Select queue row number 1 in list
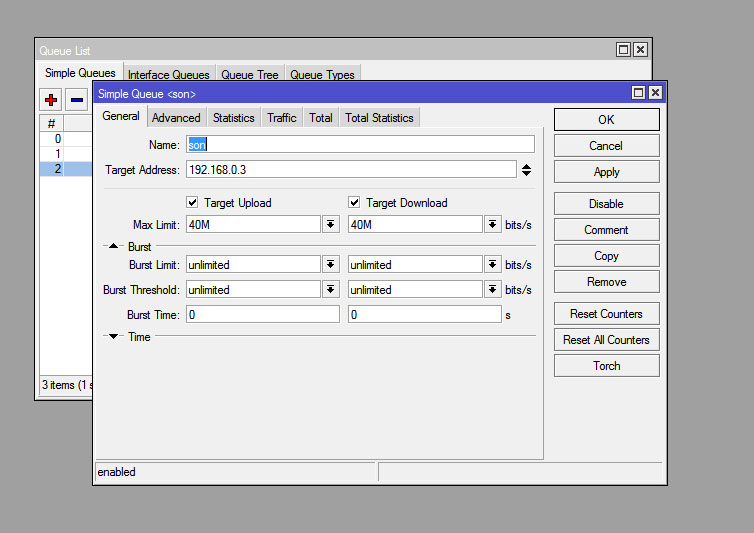Screen dimensions: 754x533 coord(58,154)
